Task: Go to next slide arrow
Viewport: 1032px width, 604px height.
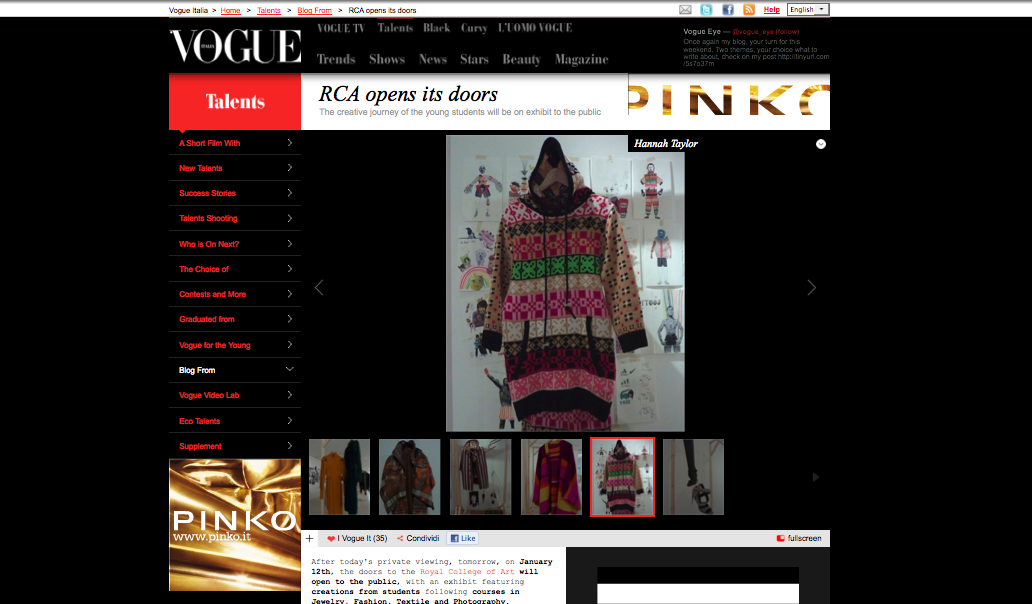Action: (812, 288)
